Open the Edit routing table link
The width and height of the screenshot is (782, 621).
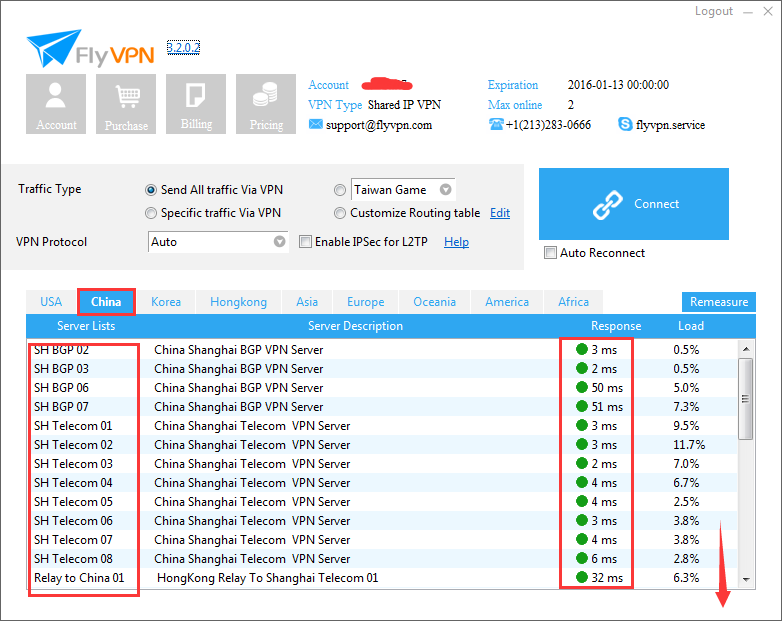[x=500, y=213]
